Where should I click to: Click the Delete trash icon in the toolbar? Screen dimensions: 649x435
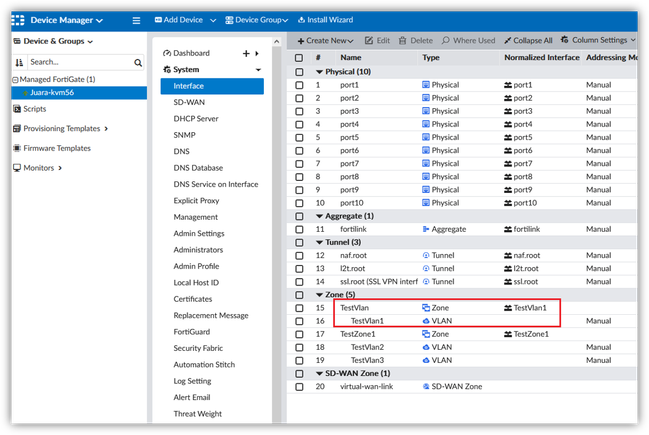point(402,40)
